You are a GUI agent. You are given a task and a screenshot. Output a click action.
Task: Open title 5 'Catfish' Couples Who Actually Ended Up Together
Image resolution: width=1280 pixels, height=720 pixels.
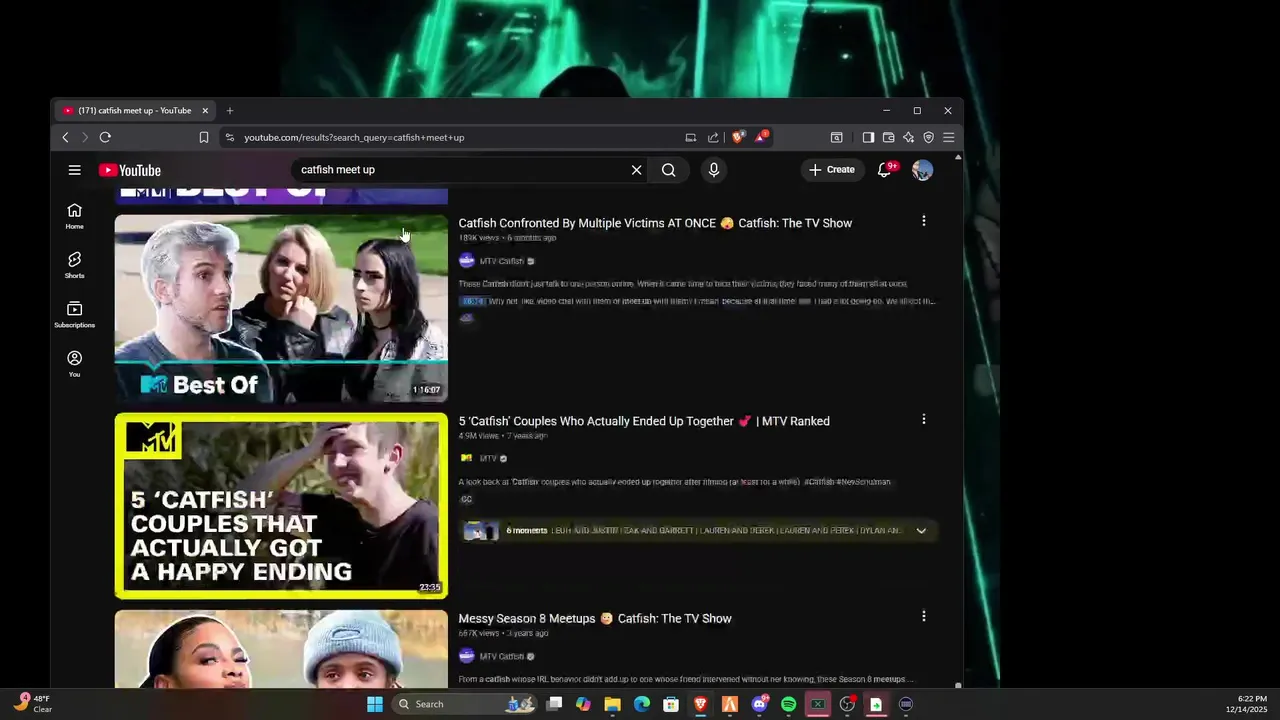click(x=644, y=421)
